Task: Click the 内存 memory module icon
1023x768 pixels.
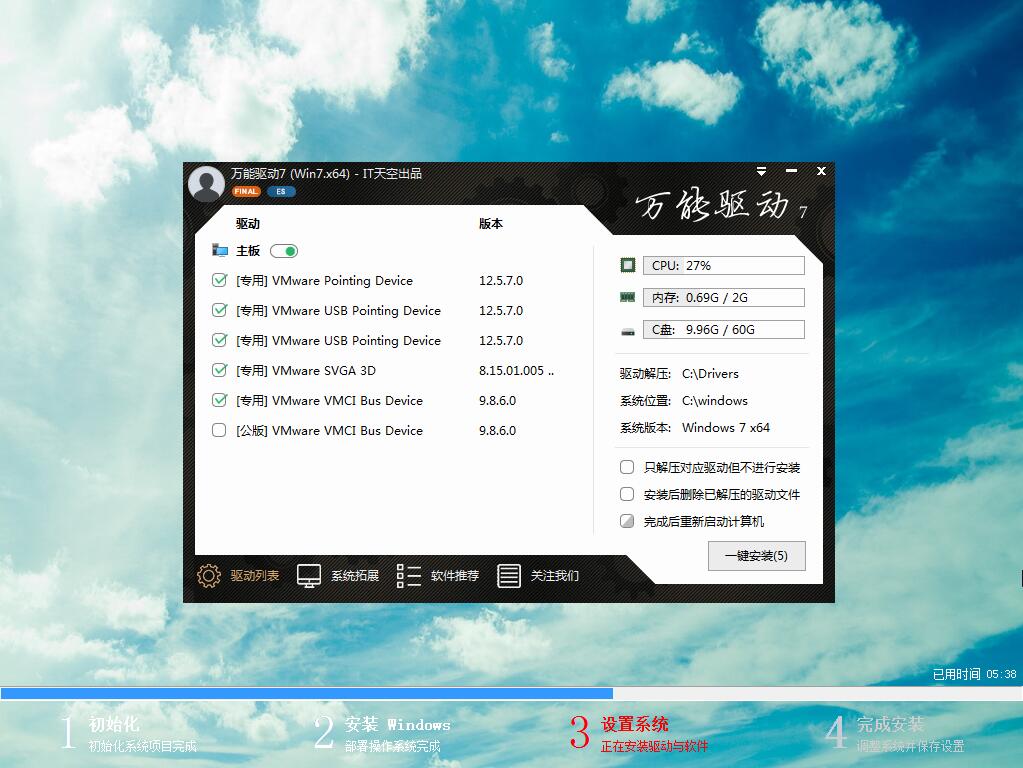Action: (x=627, y=296)
